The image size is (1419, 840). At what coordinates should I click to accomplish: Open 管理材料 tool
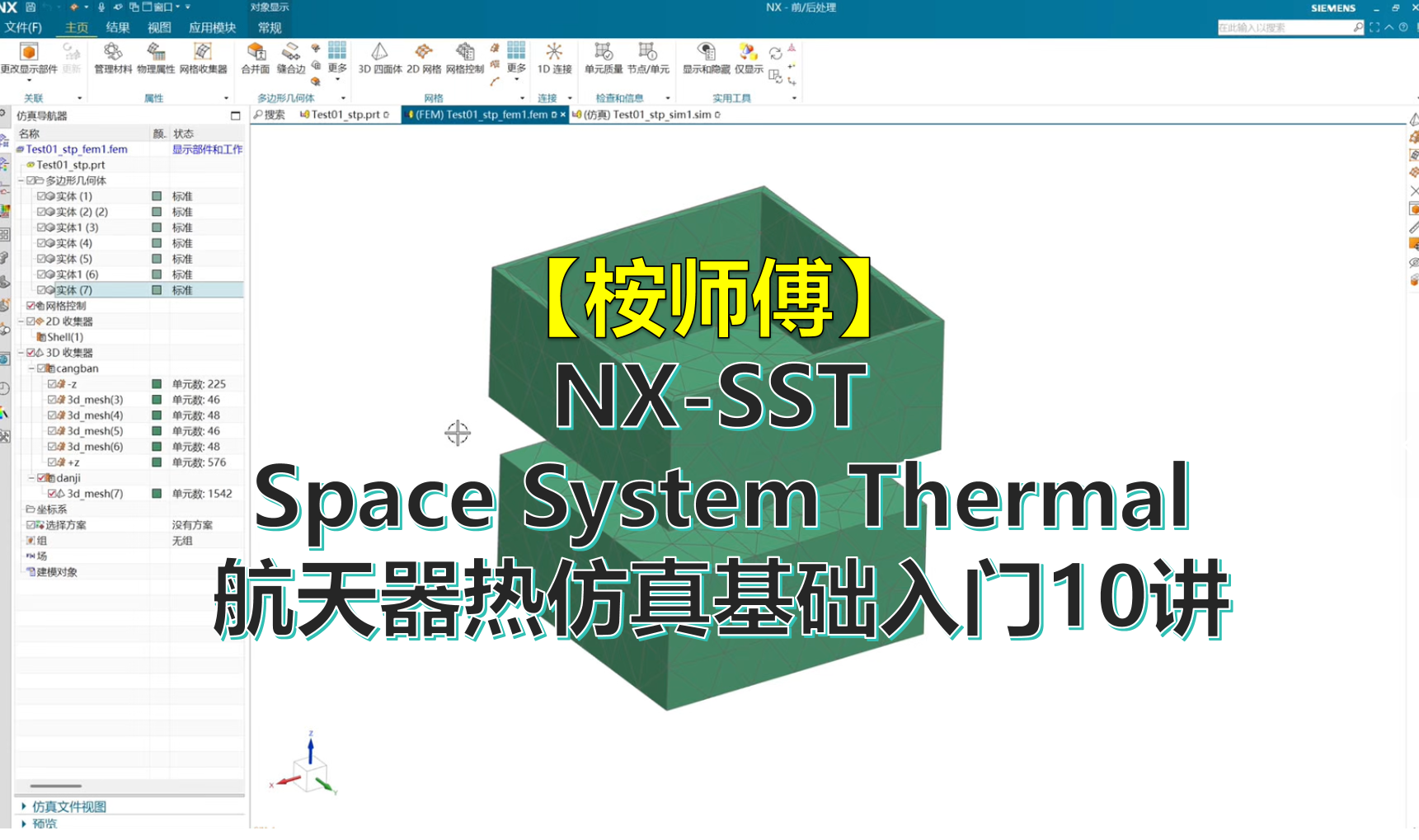(113, 57)
